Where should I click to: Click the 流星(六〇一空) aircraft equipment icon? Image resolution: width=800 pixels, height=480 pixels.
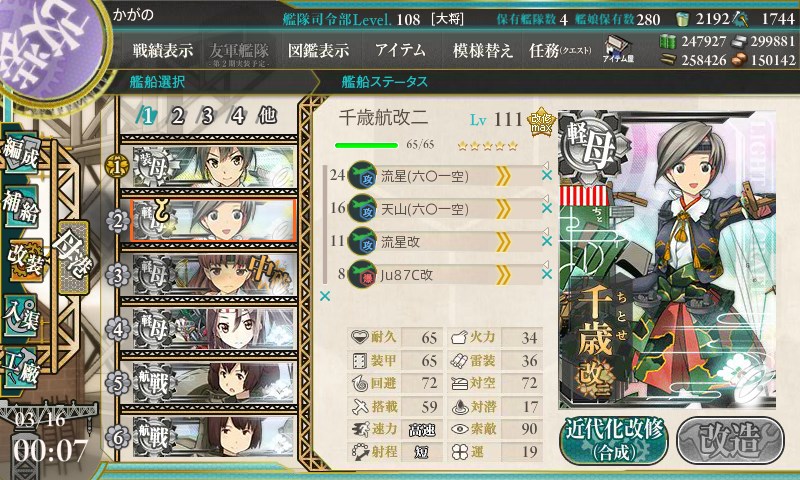[362, 175]
